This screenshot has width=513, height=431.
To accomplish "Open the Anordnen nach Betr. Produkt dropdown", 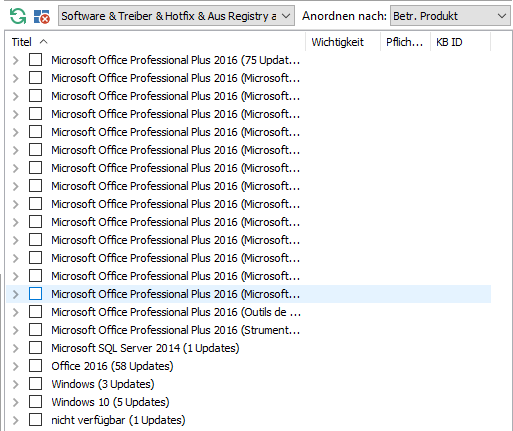I will 450,16.
